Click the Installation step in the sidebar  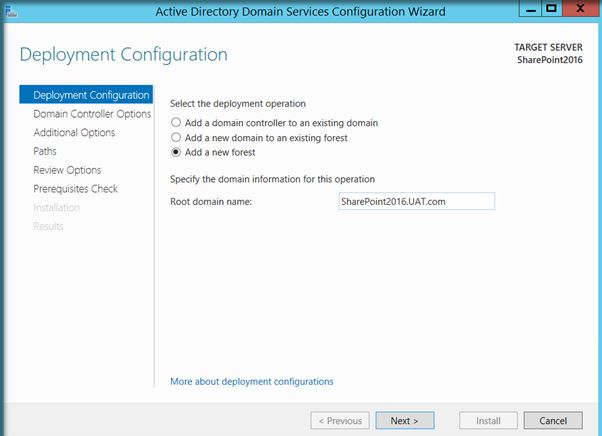point(56,208)
